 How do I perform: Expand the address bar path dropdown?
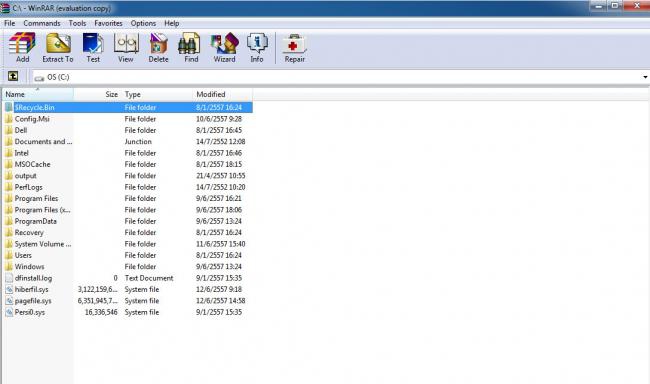pyautogui.click(x=645, y=77)
